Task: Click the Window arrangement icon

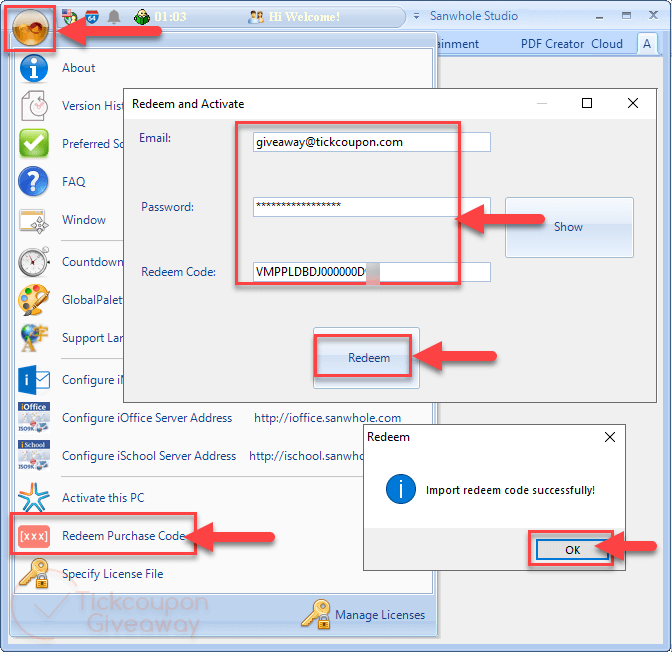Action: point(34,221)
